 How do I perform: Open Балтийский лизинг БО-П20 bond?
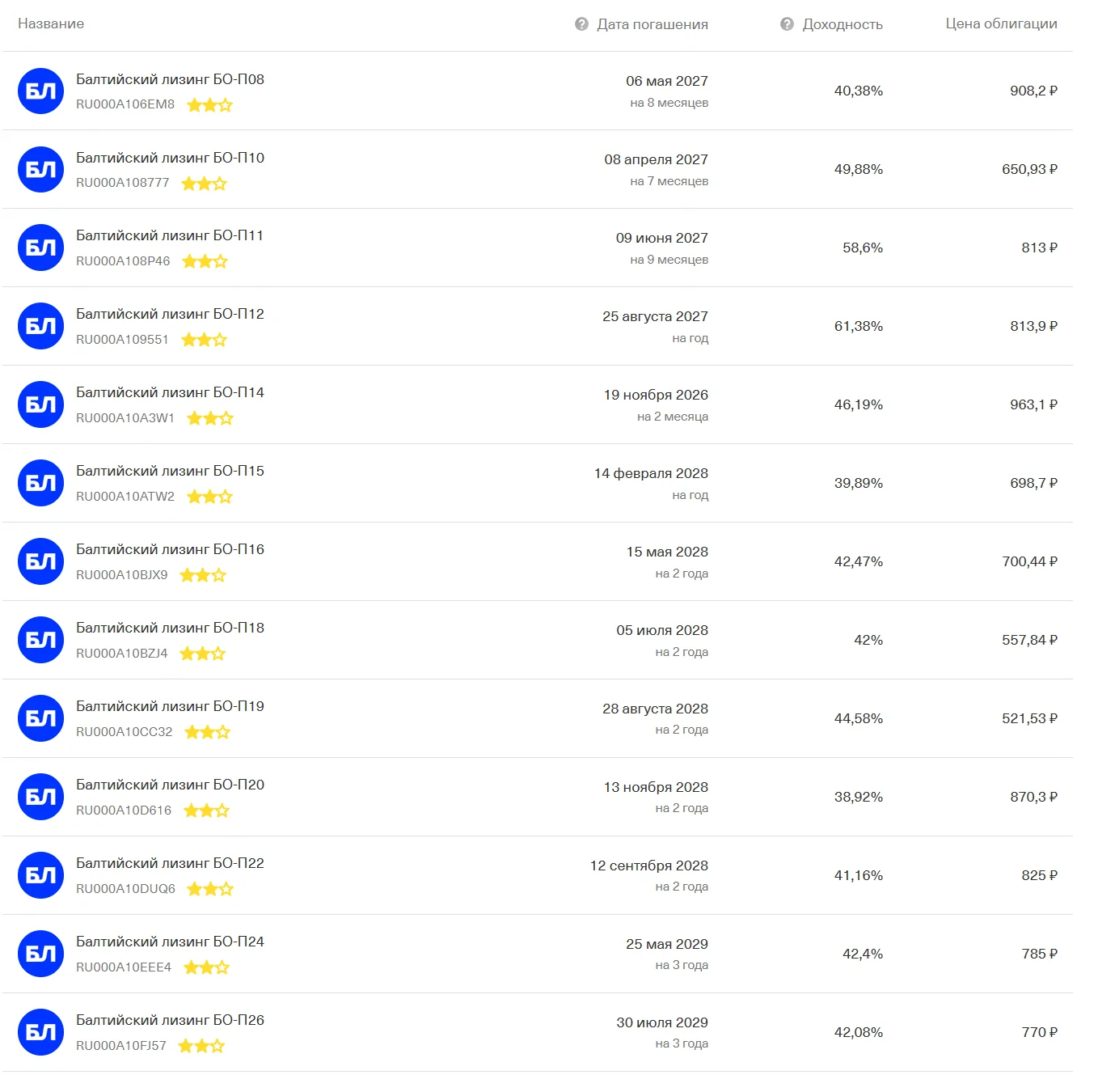pyautogui.click(x=170, y=785)
